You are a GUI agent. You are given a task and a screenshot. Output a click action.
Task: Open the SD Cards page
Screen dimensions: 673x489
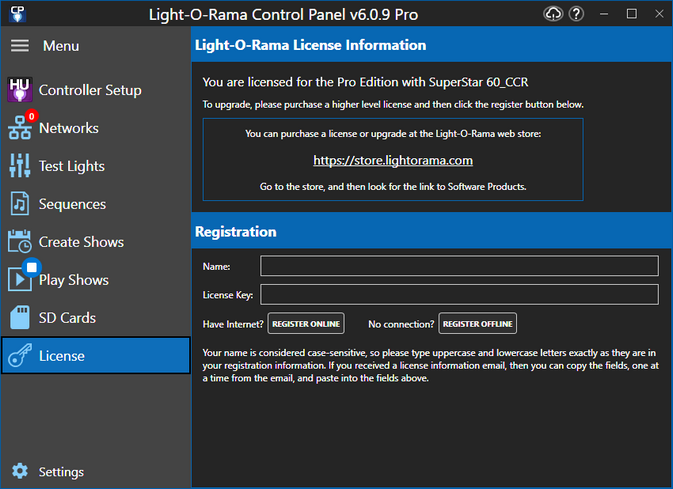pyautogui.click(x=96, y=317)
